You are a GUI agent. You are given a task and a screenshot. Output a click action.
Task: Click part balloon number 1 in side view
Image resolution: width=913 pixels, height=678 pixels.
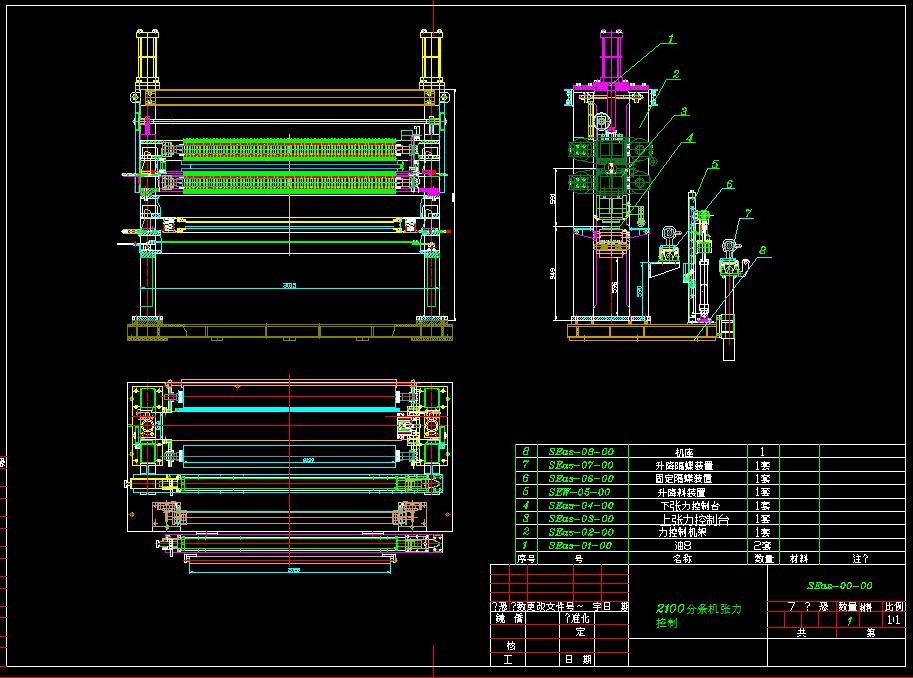click(x=671, y=40)
